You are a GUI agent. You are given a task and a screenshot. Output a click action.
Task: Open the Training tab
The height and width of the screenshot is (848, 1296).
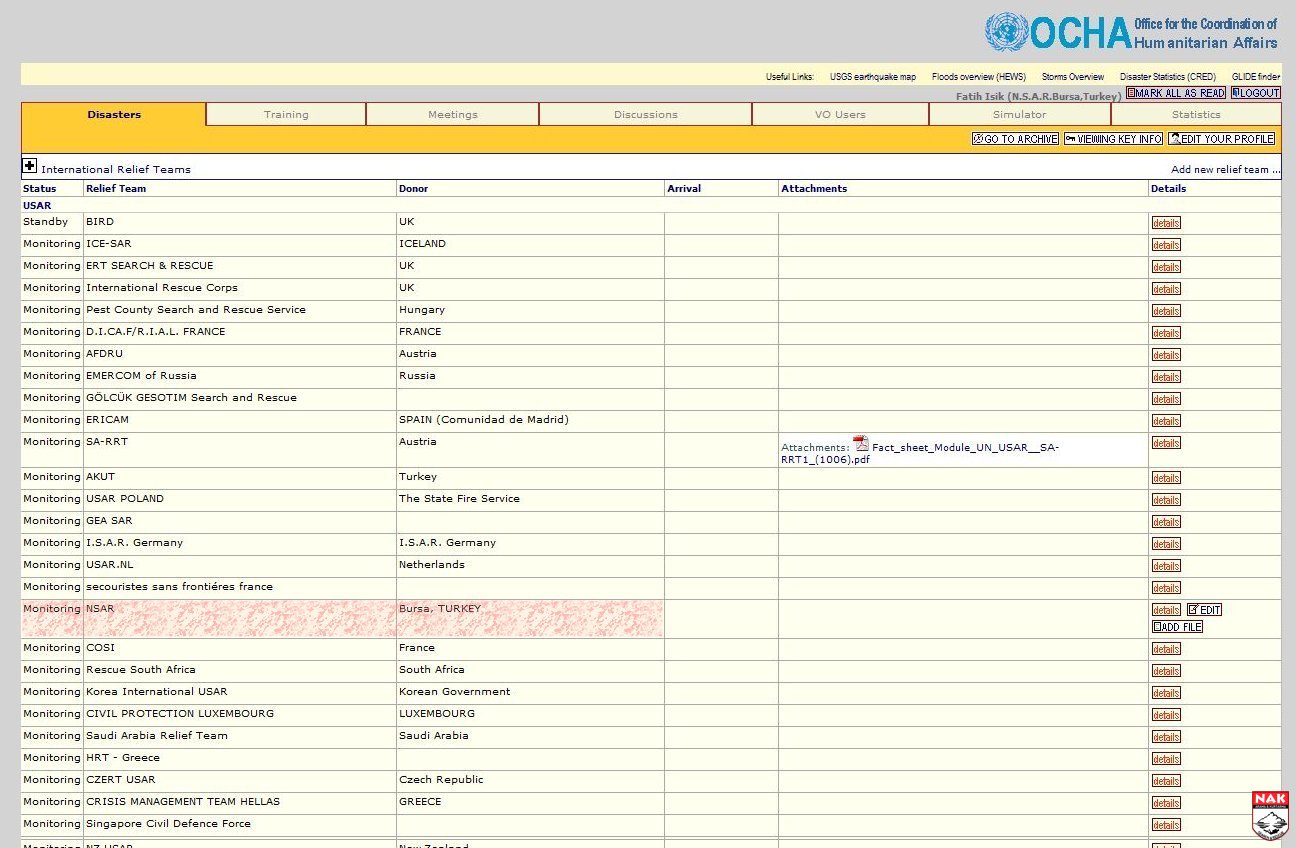click(x=286, y=114)
